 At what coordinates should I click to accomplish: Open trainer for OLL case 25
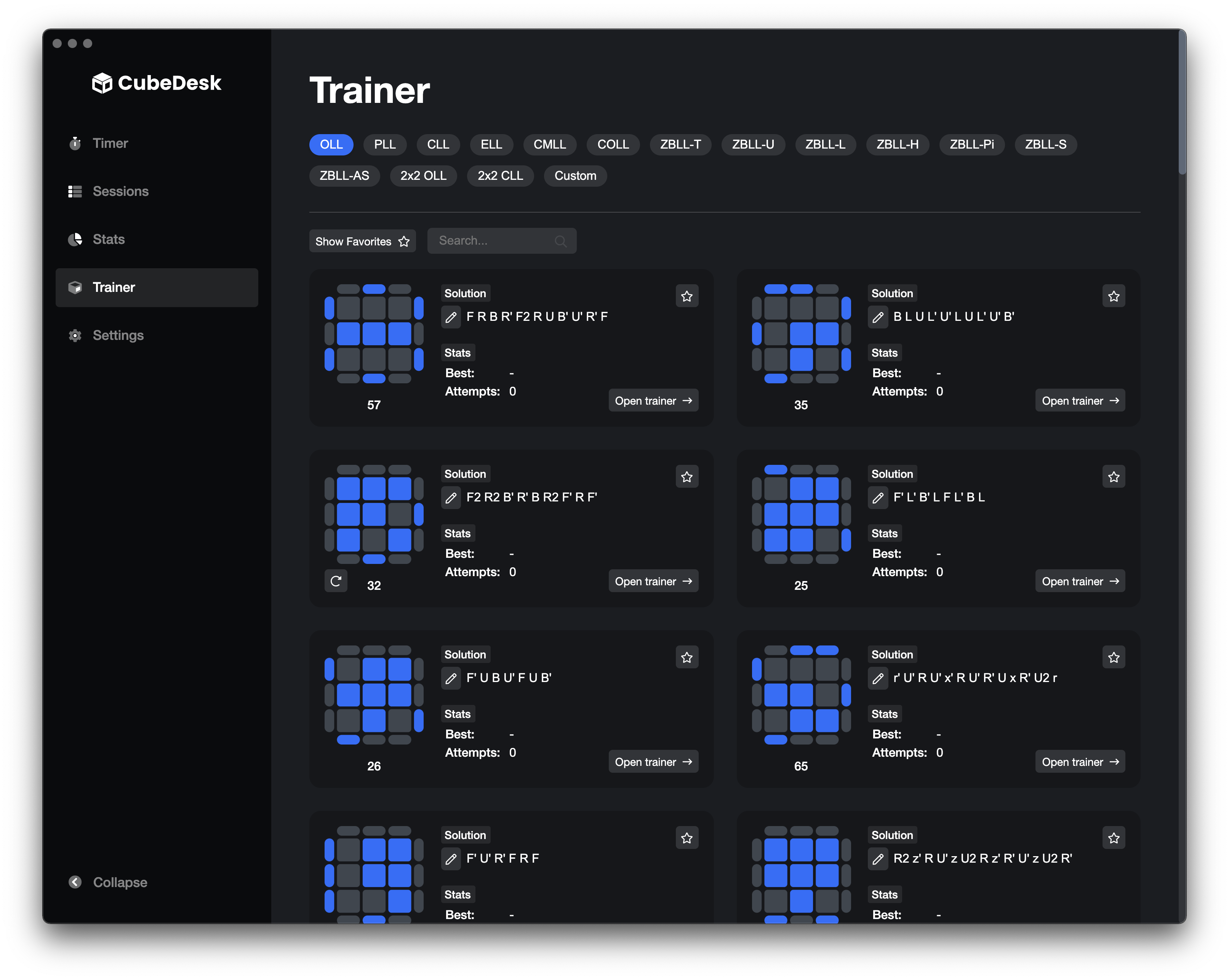click(x=1080, y=581)
